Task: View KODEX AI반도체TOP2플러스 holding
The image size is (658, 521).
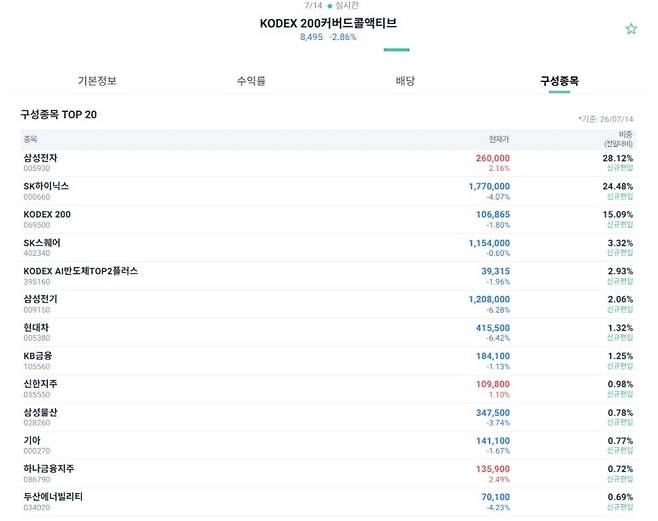Action: click(328, 276)
